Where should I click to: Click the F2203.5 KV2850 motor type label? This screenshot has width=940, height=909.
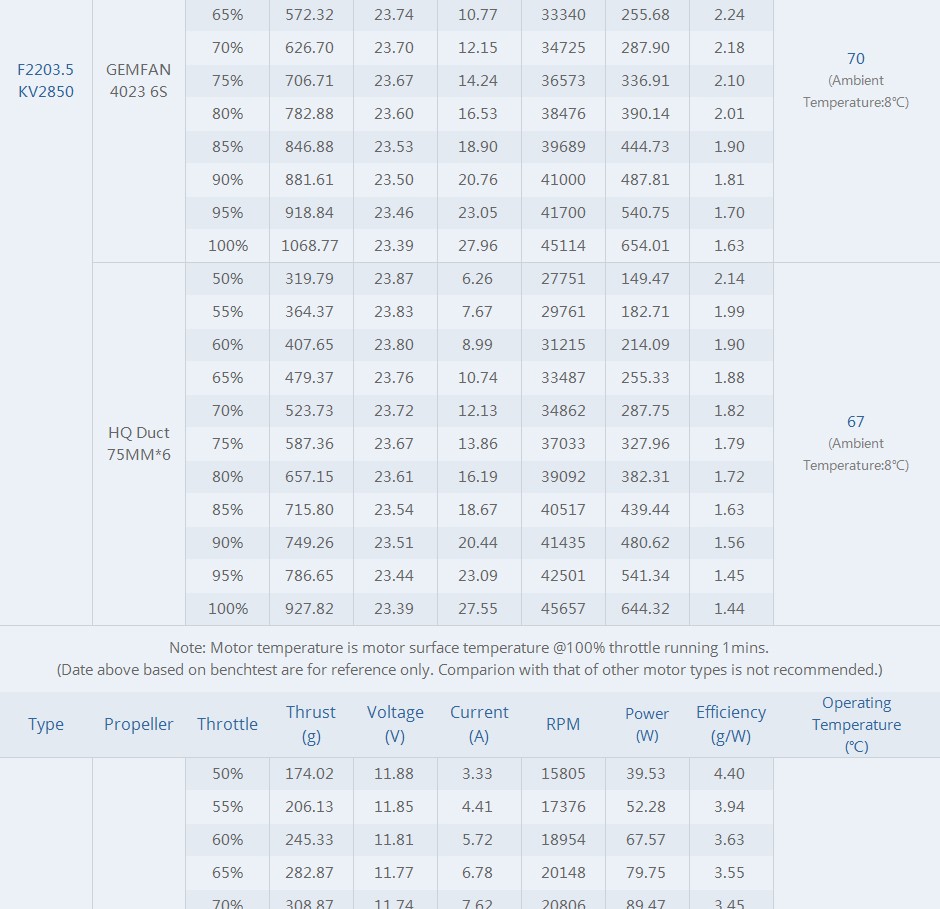pos(46,81)
